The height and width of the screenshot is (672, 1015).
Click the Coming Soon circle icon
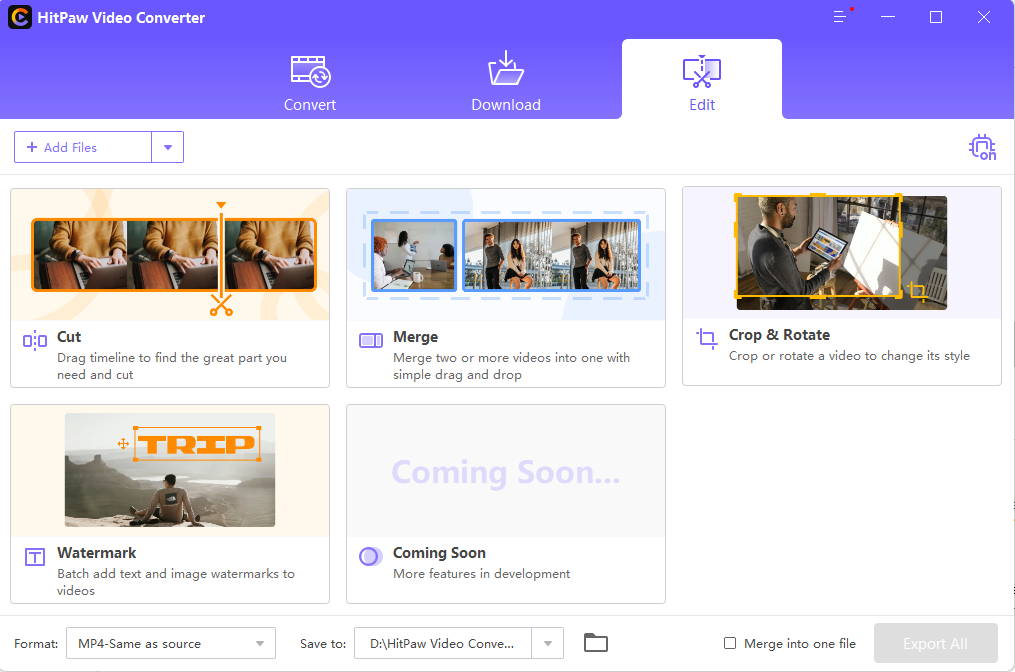[x=369, y=556]
